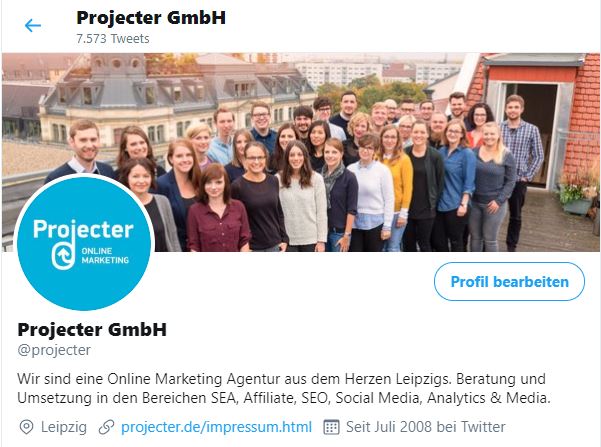The height and width of the screenshot is (447, 601).
Task: Click the white 'Projecter' word in the logo
Action: [83, 229]
